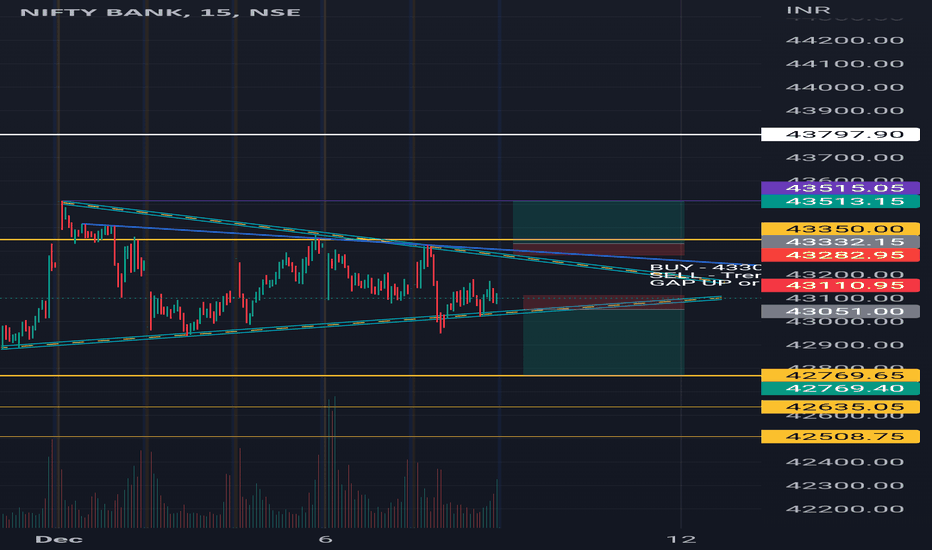Select the red 43282.95 price tag
The width and height of the screenshot is (932, 550).
point(840,255)
